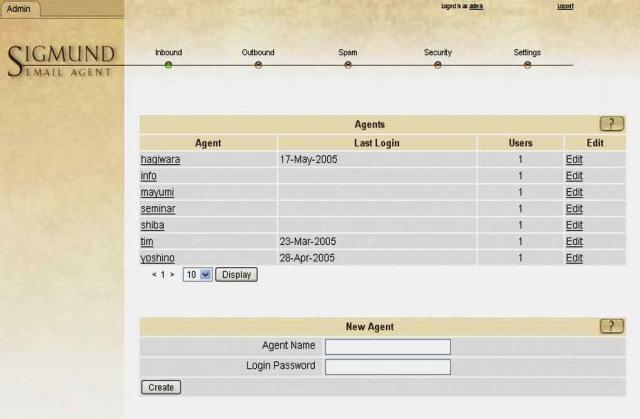
Task: Open help for the New Agent form
Action: coord(611,326)
